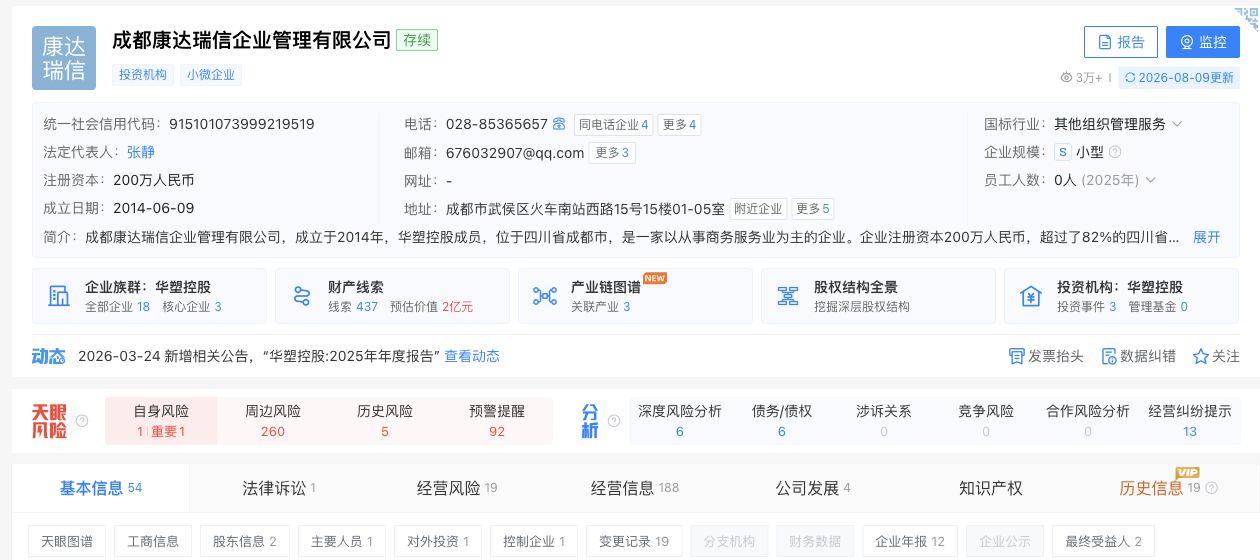The width and height of the screenshot is (1260, 560).
Task: Open 全部企业 18 in 企业族群
Action: (x=117, y=307)
